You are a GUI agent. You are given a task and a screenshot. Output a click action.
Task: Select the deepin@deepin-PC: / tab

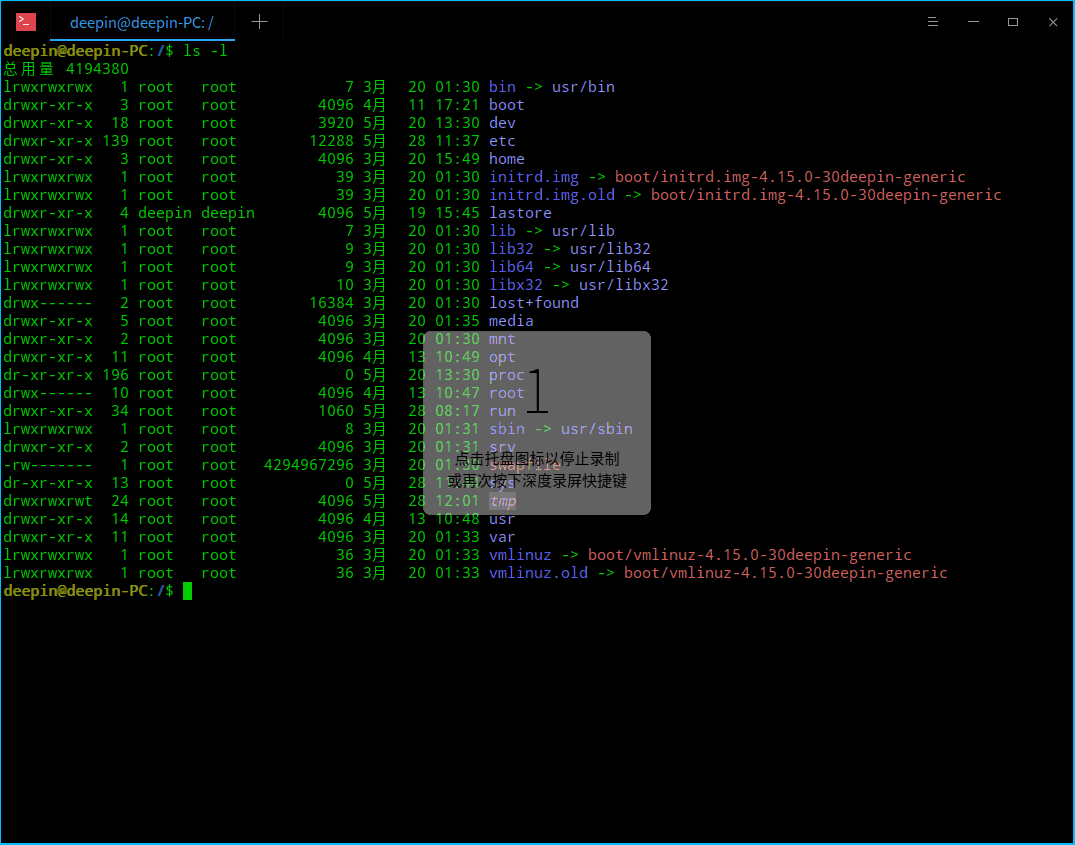click(x=142, y=23)
